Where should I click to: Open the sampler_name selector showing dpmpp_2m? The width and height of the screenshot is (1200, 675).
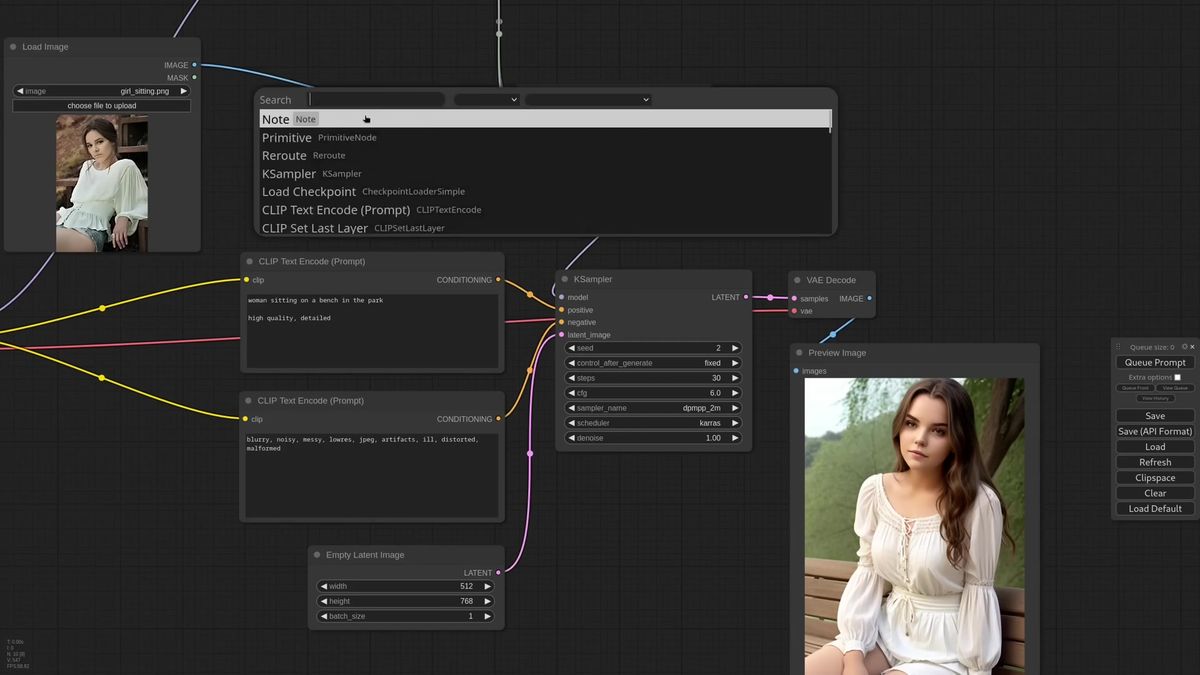pyautogui.click(x=654, y=408)
